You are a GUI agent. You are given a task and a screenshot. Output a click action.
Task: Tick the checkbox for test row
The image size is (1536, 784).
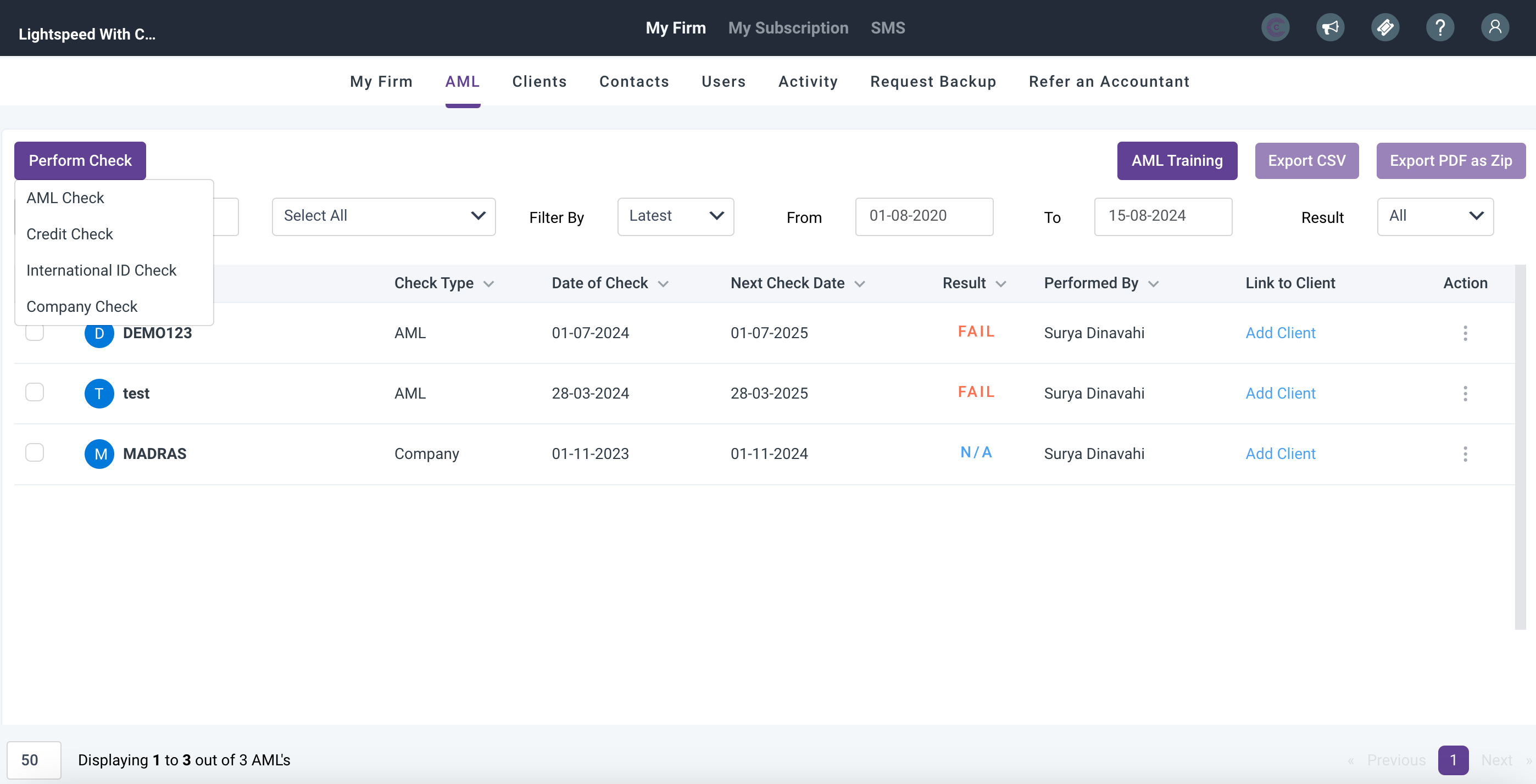click(35, 392)
